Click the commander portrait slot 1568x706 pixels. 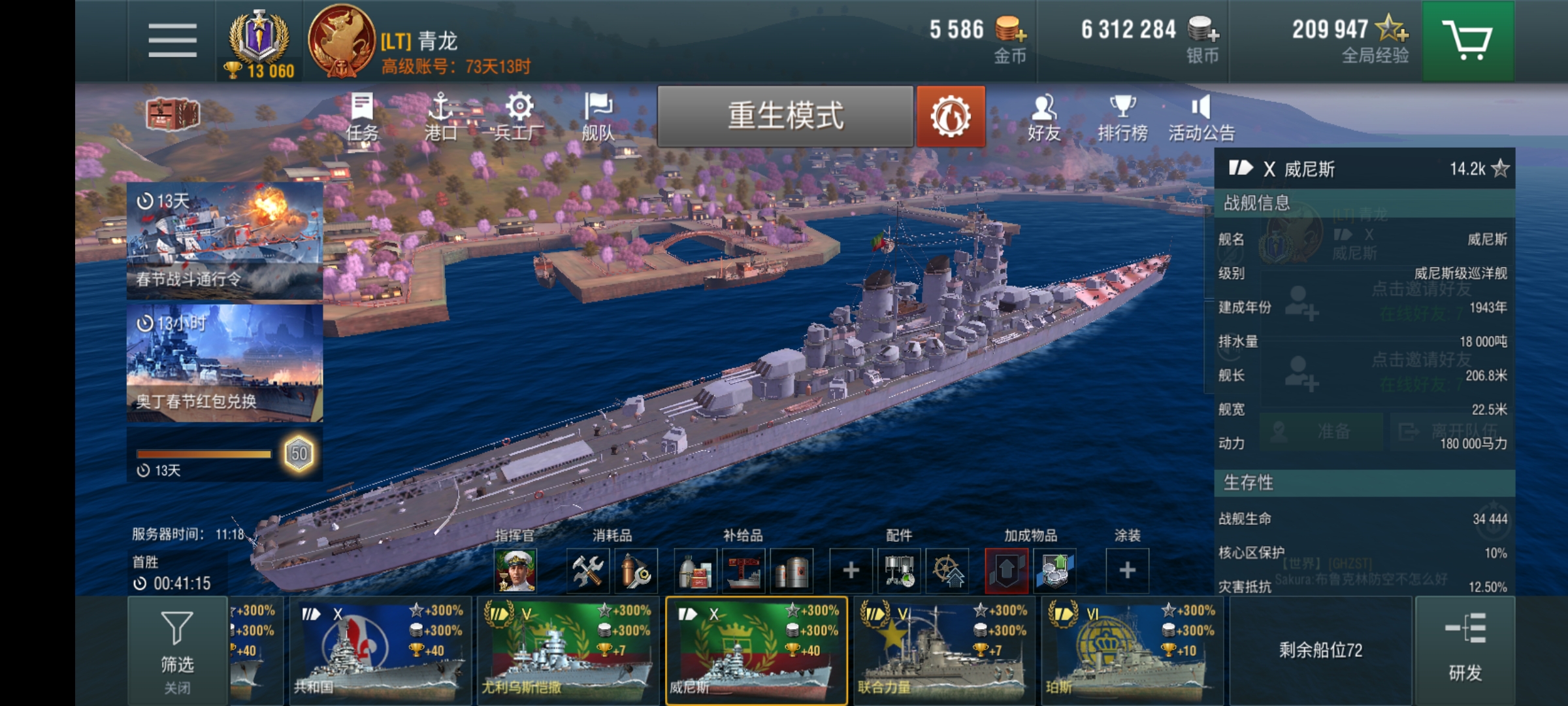pyautogui.click(x=515, y=570)
